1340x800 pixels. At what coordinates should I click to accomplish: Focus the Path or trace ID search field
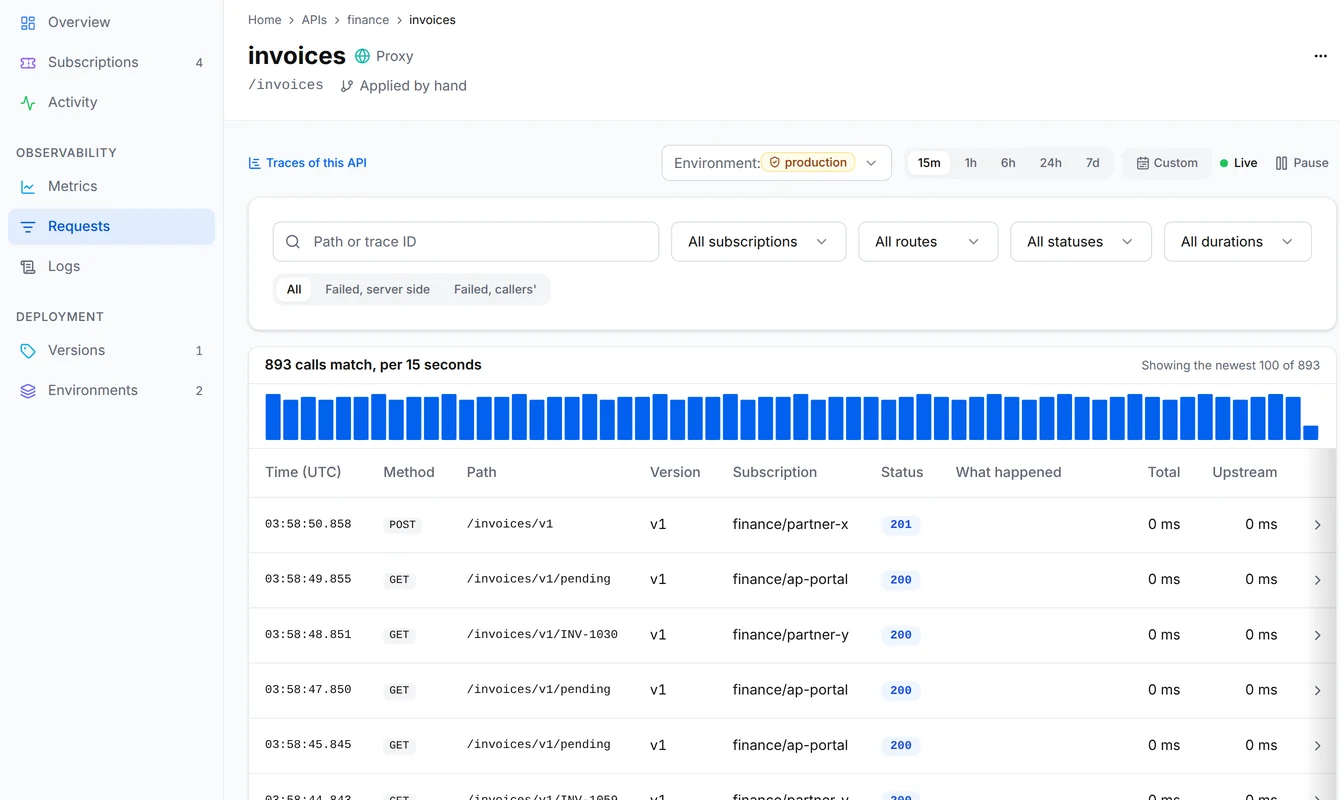pos(466,242)
